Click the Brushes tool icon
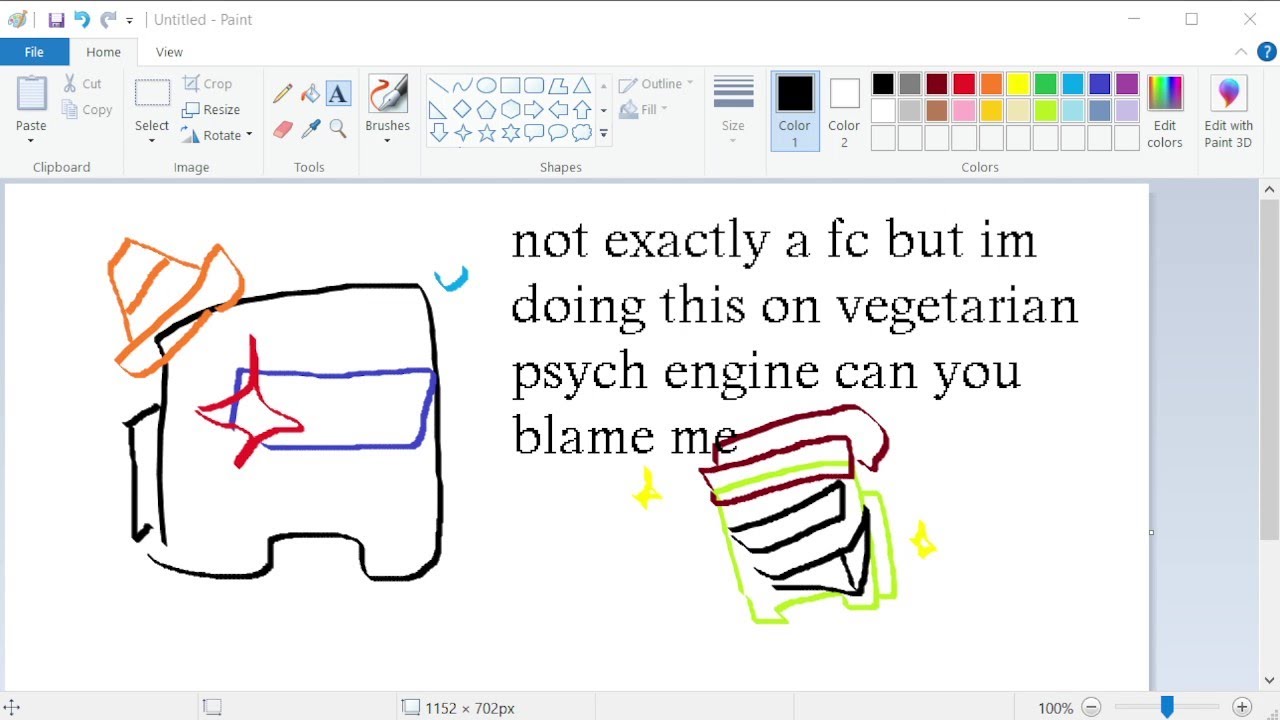This screenshot has width=1280, height=720. (x=387, y=94)
